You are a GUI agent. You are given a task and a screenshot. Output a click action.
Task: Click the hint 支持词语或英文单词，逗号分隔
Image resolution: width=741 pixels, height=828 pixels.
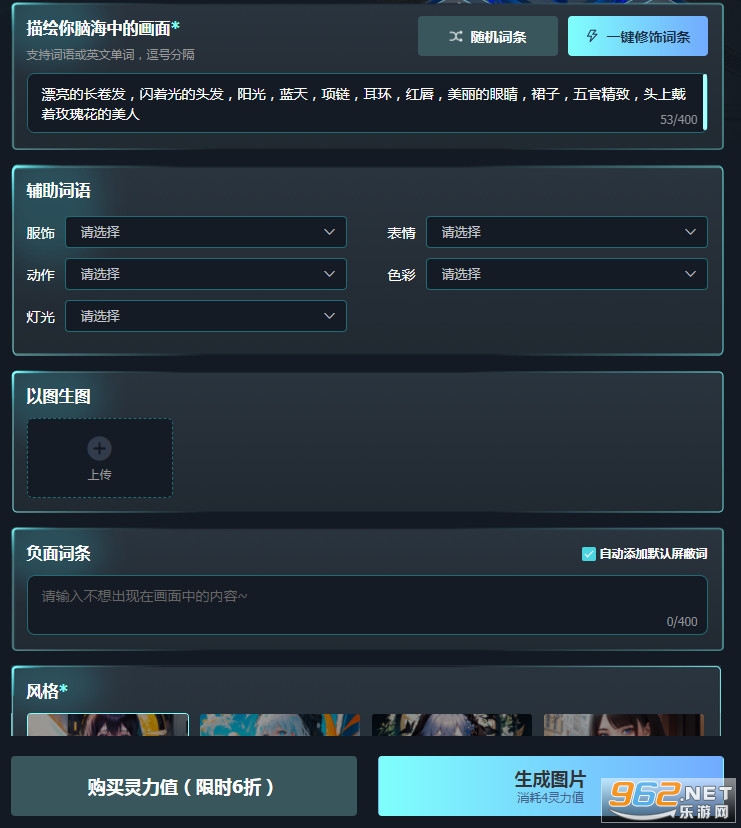point(110,55)
